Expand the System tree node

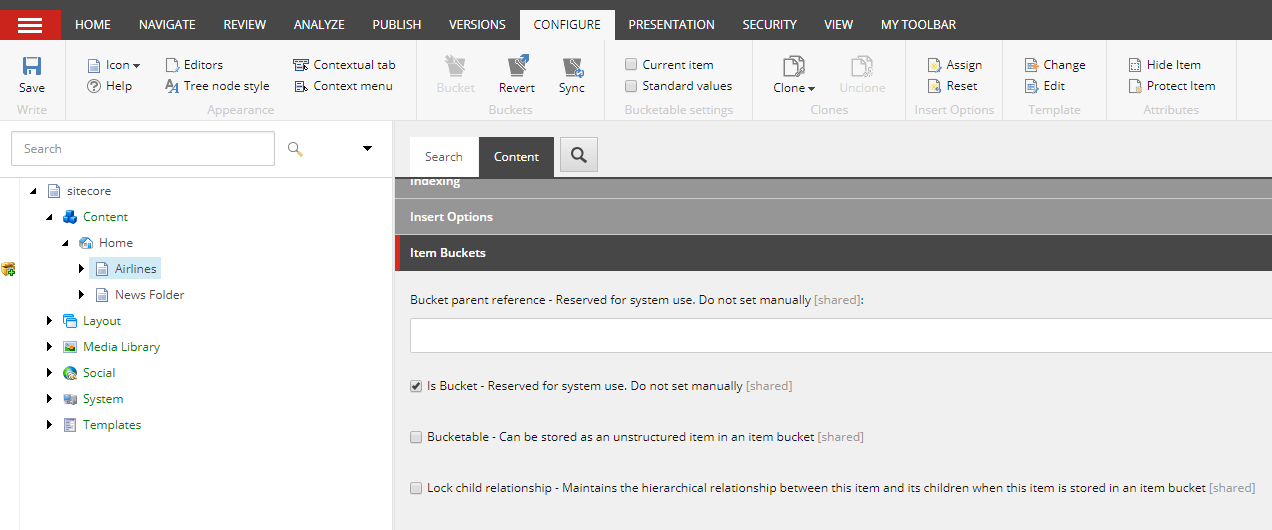50,399
